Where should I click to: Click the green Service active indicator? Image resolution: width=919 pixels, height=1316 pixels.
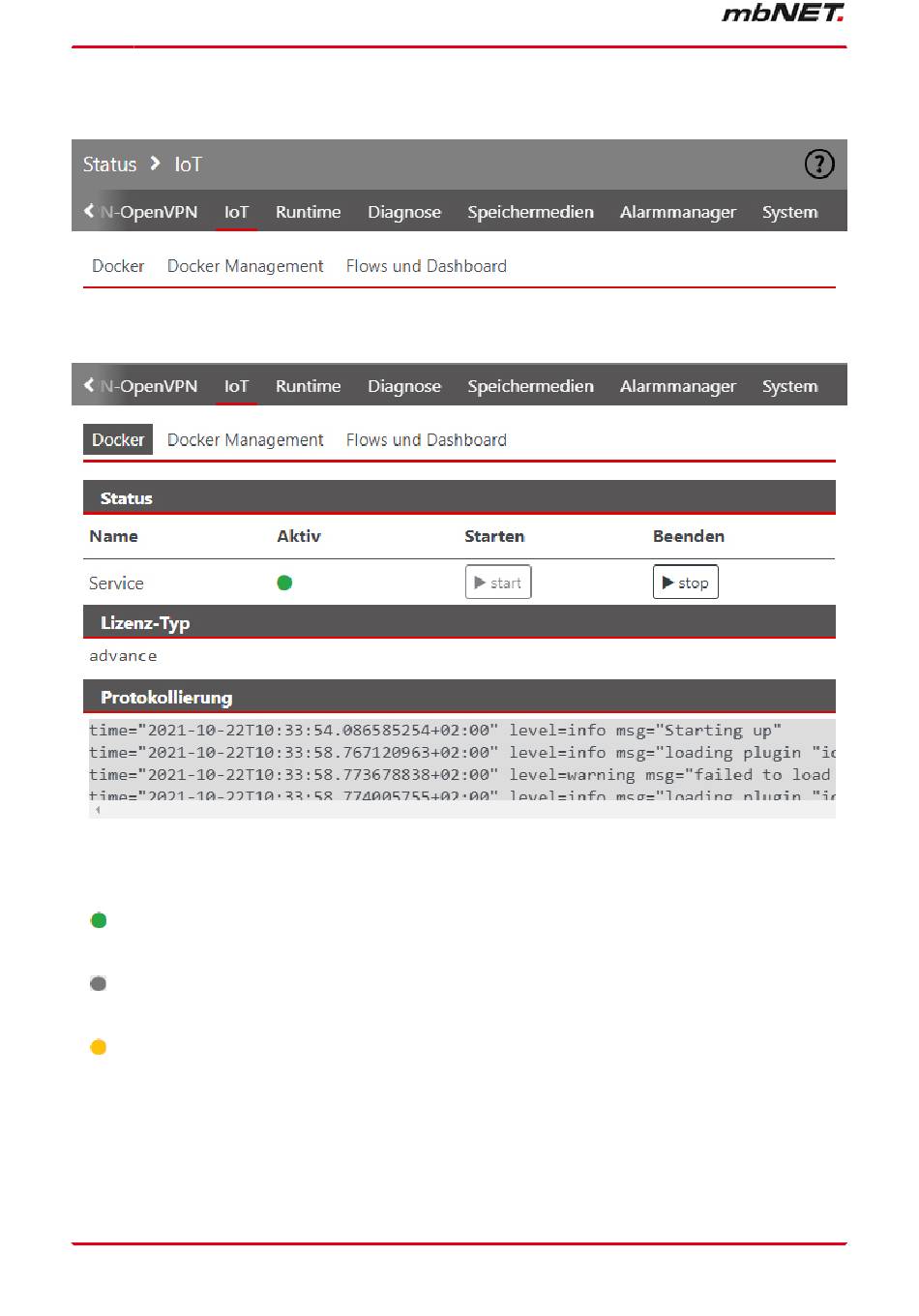click(x=284, y=583)
